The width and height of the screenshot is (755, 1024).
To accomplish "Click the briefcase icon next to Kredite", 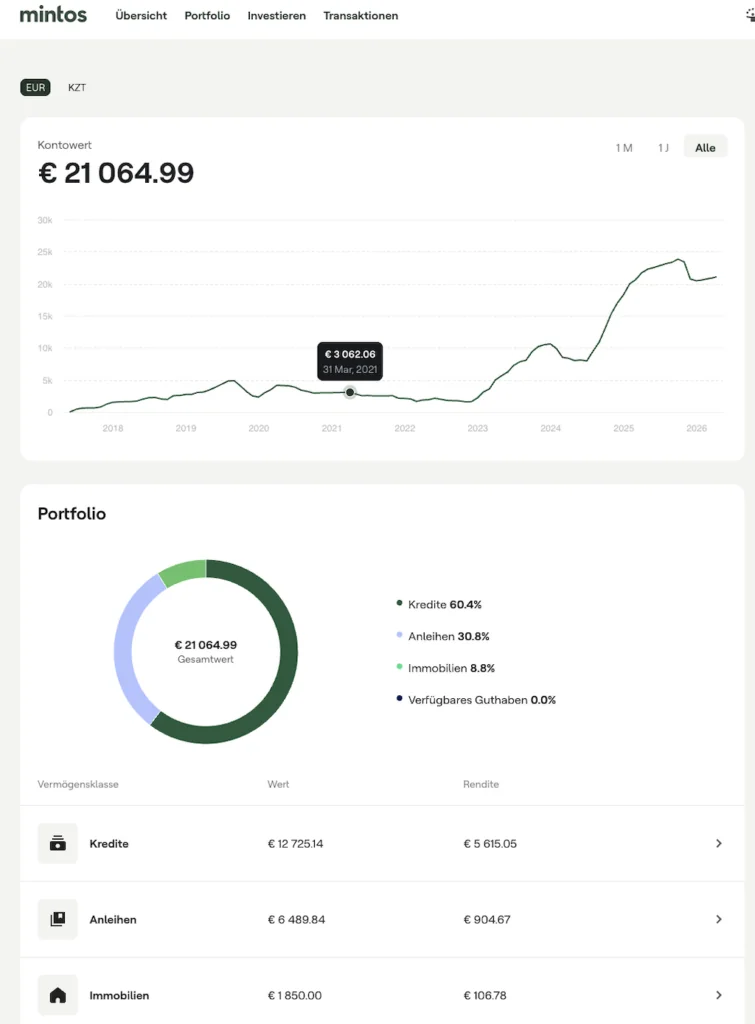I will click(57, 843).
